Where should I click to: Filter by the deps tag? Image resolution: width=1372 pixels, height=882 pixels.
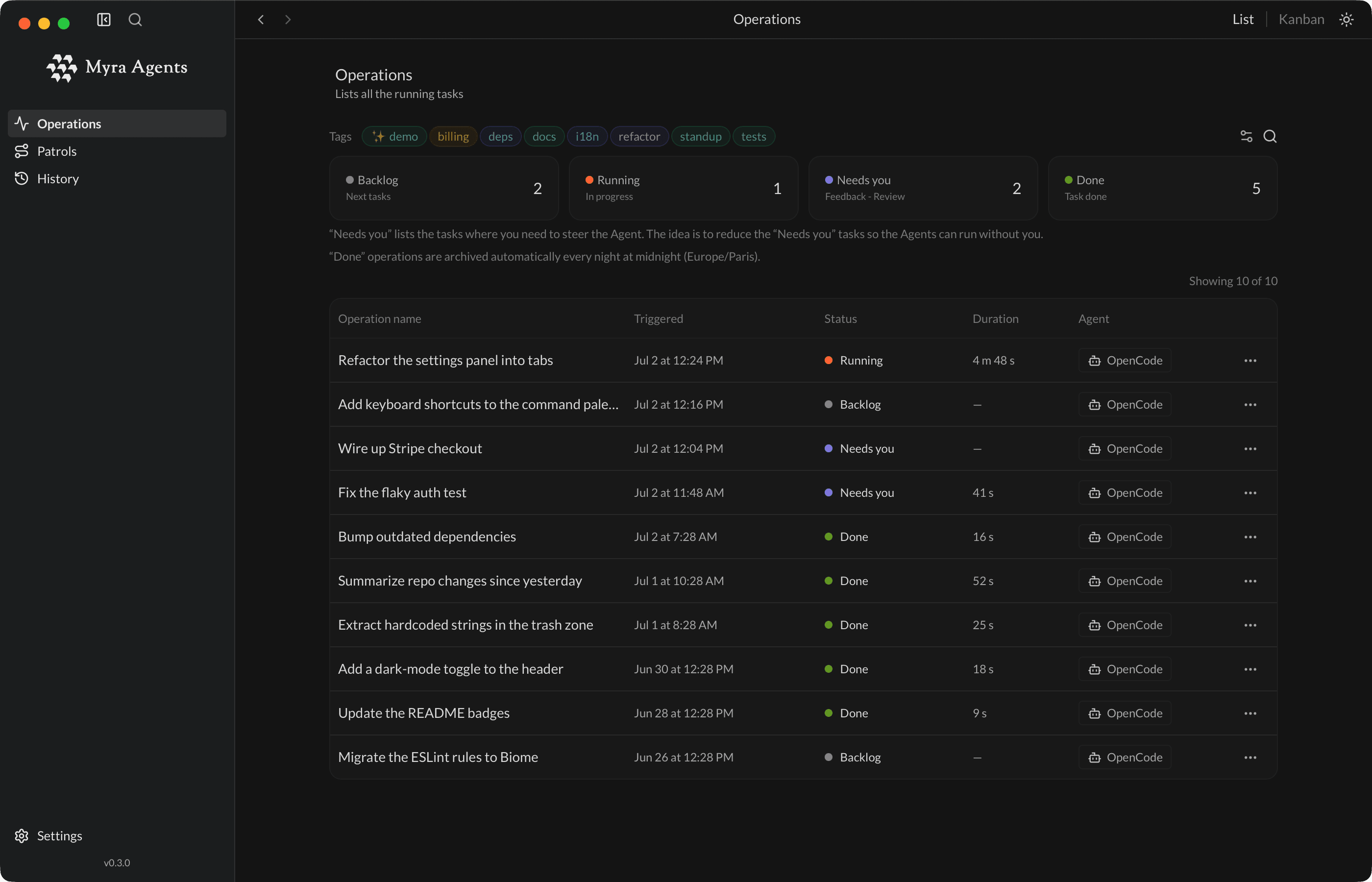[x=500, y=136]
